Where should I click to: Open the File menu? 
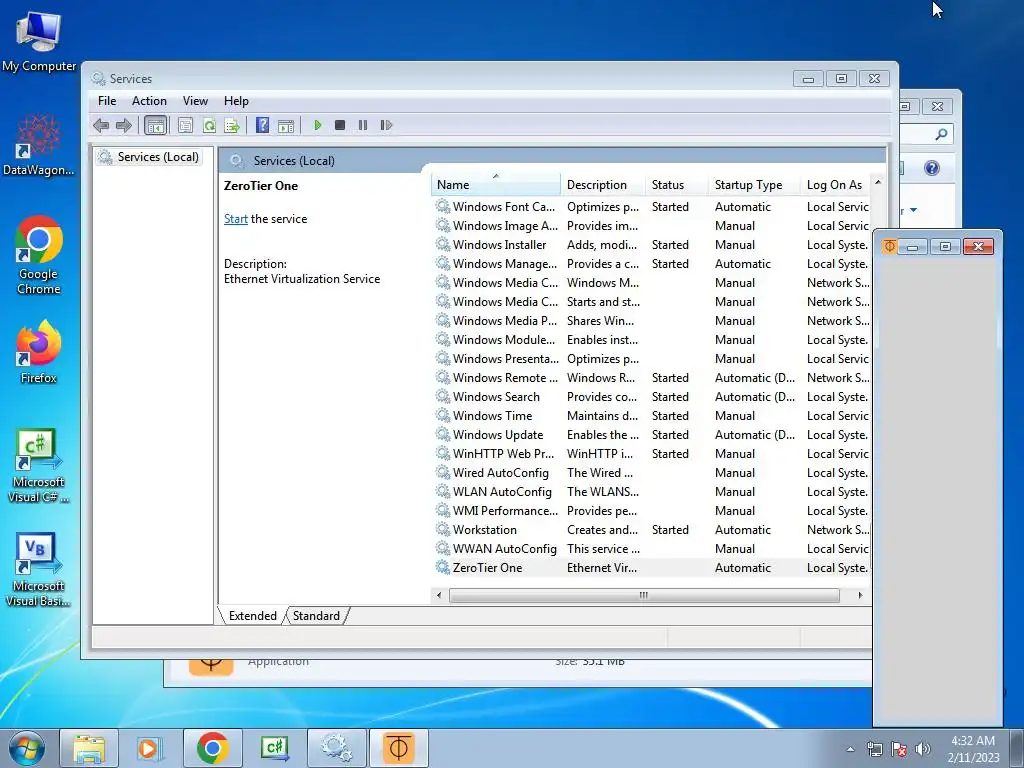pyautogui.click(x=107, y=101)
